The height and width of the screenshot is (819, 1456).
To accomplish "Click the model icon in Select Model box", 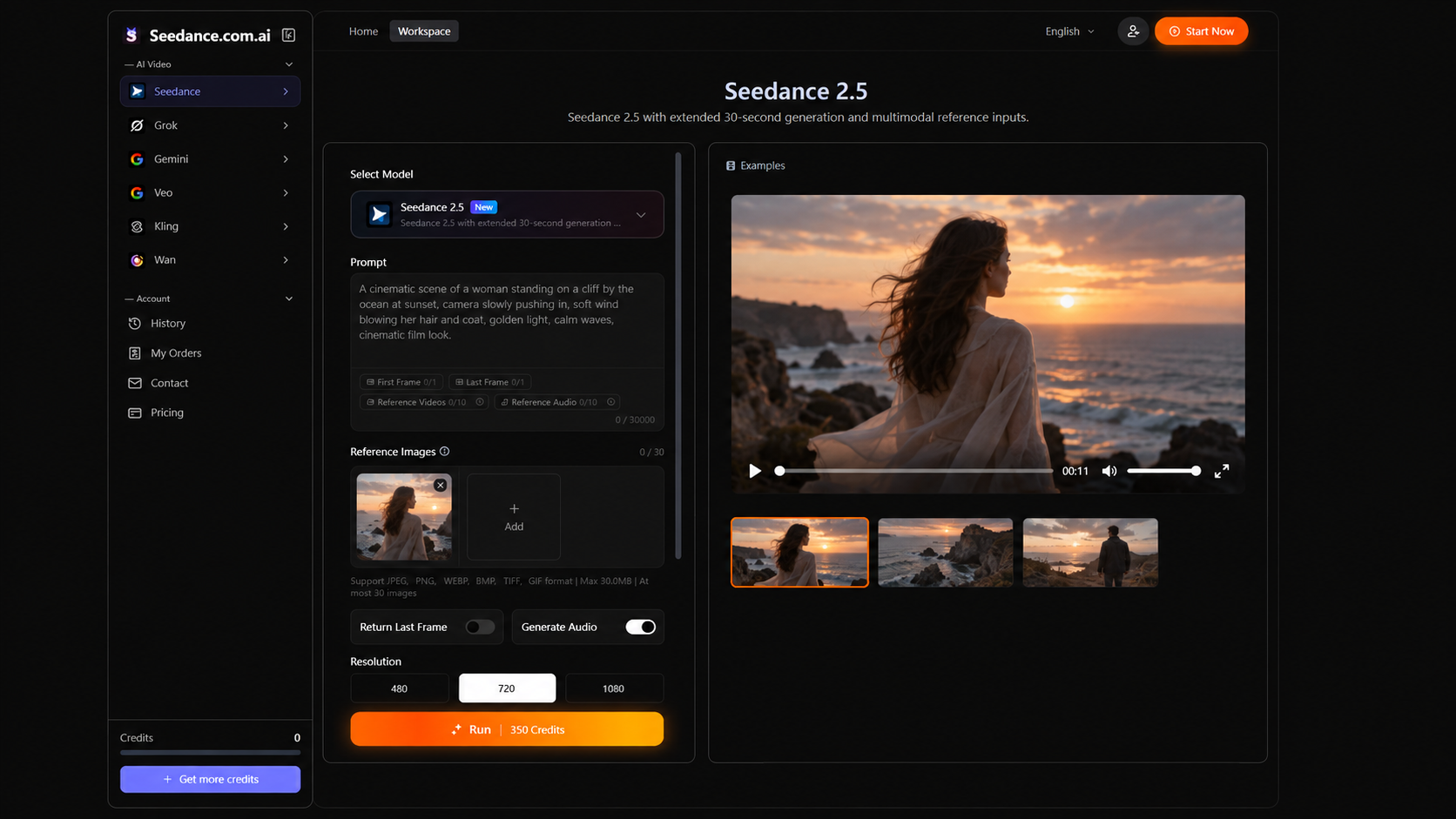I will pos(379,214).
